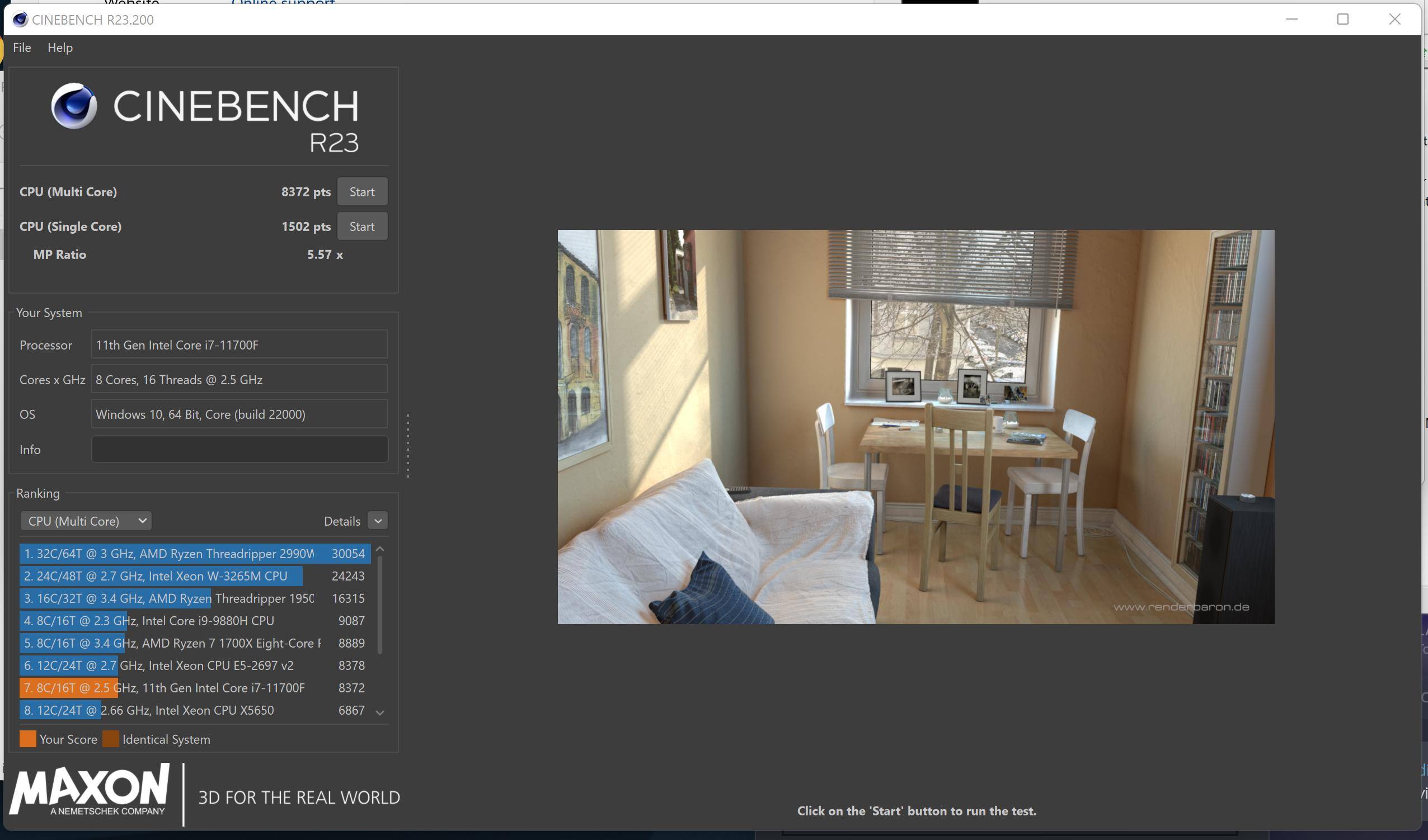Click the vertical dotted panel divider handle

(408, 446)
